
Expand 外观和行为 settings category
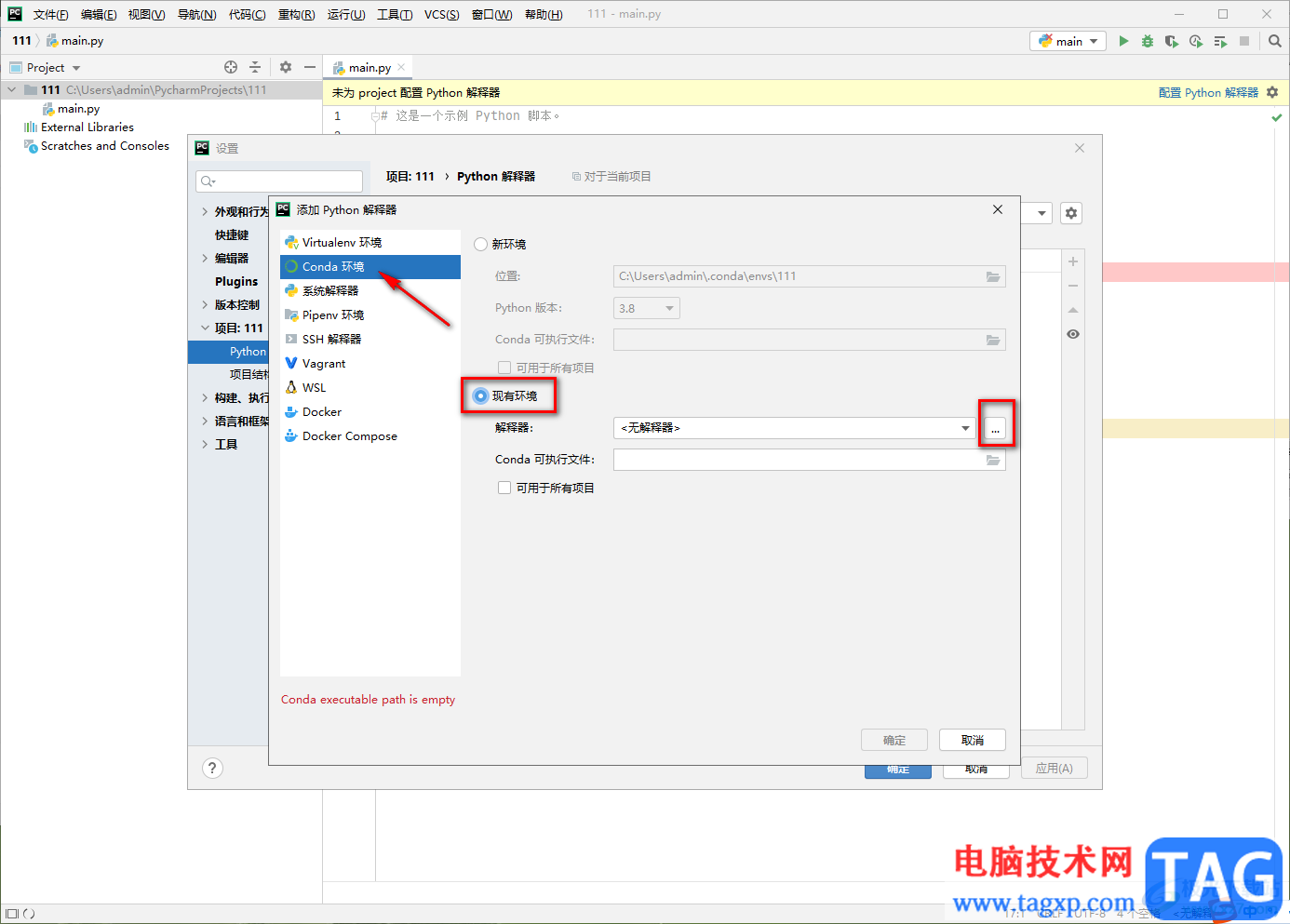[205, 211]
